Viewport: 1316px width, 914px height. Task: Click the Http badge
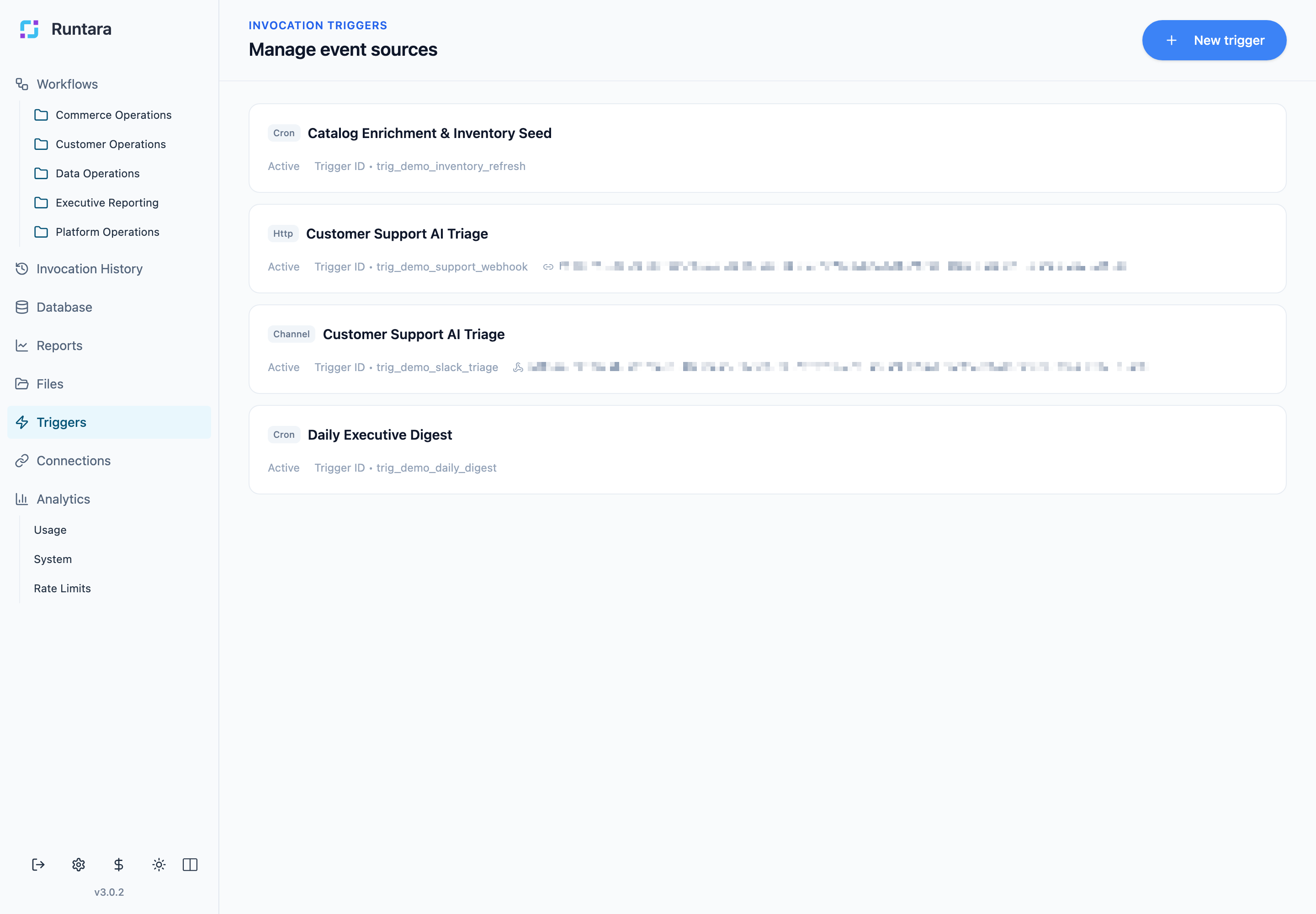click(x=283, y=234)
